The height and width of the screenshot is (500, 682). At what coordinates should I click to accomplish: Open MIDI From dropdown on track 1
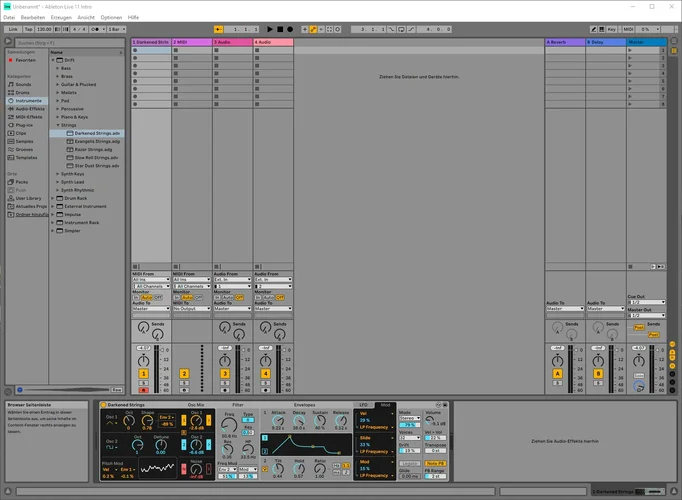[x=151, y=279]
